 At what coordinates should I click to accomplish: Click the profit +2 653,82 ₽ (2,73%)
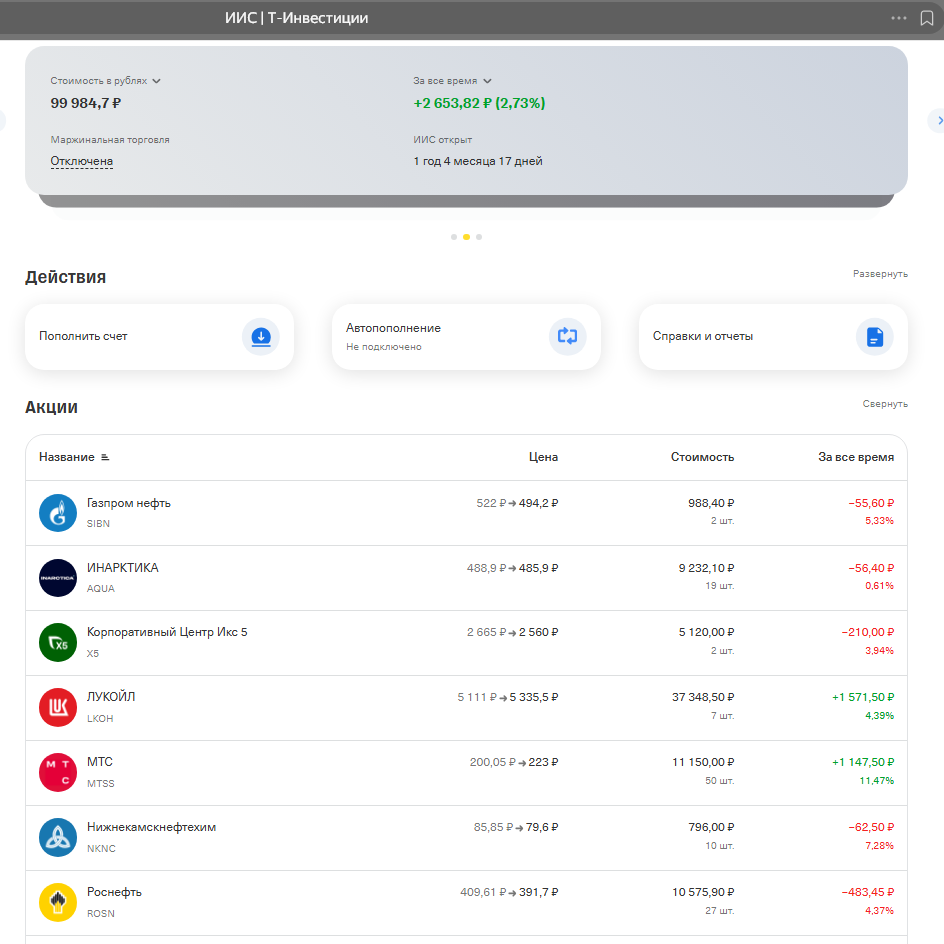click(479, 104)
